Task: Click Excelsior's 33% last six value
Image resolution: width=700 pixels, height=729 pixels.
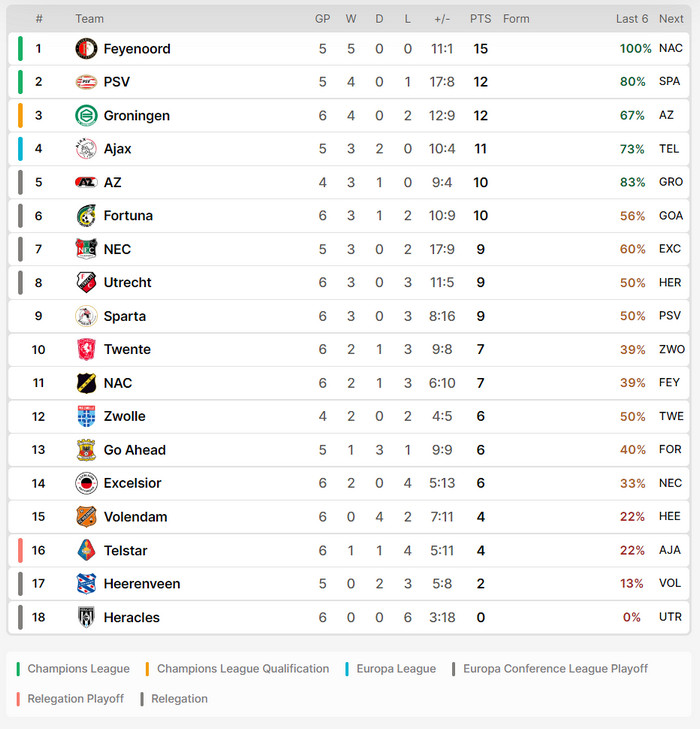Action: [632, 484]
